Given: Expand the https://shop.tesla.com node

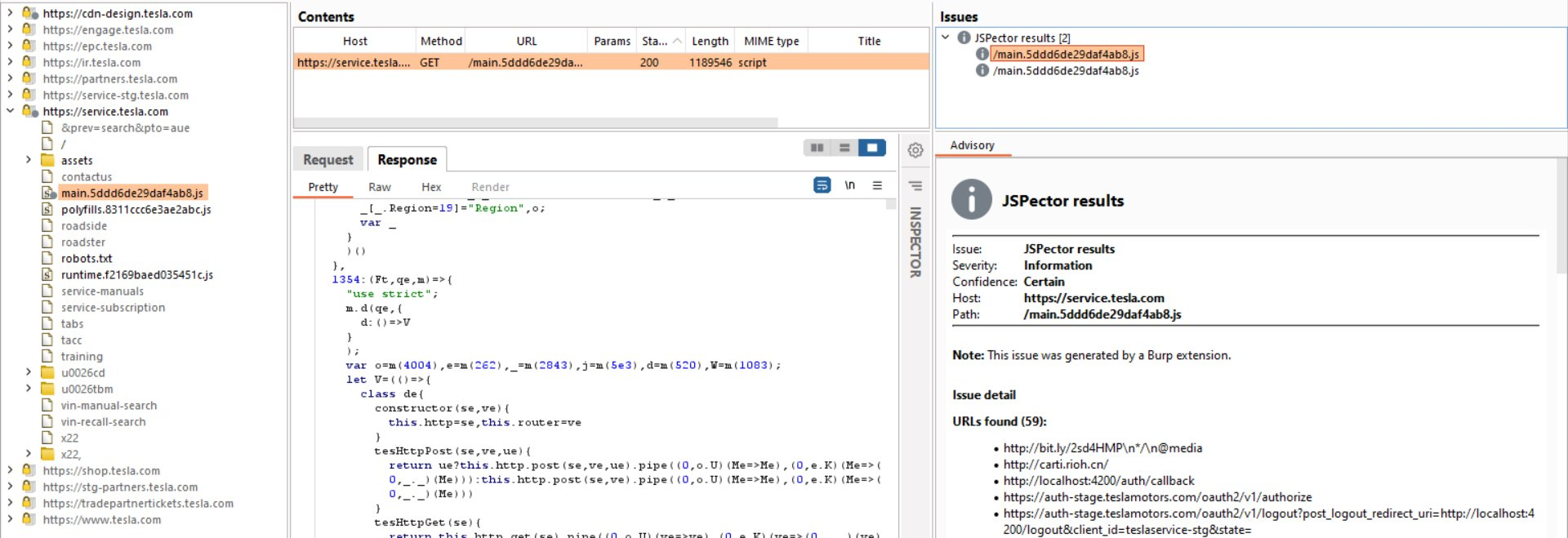Looking at the screenshot, I should click(x=10, y=470).
